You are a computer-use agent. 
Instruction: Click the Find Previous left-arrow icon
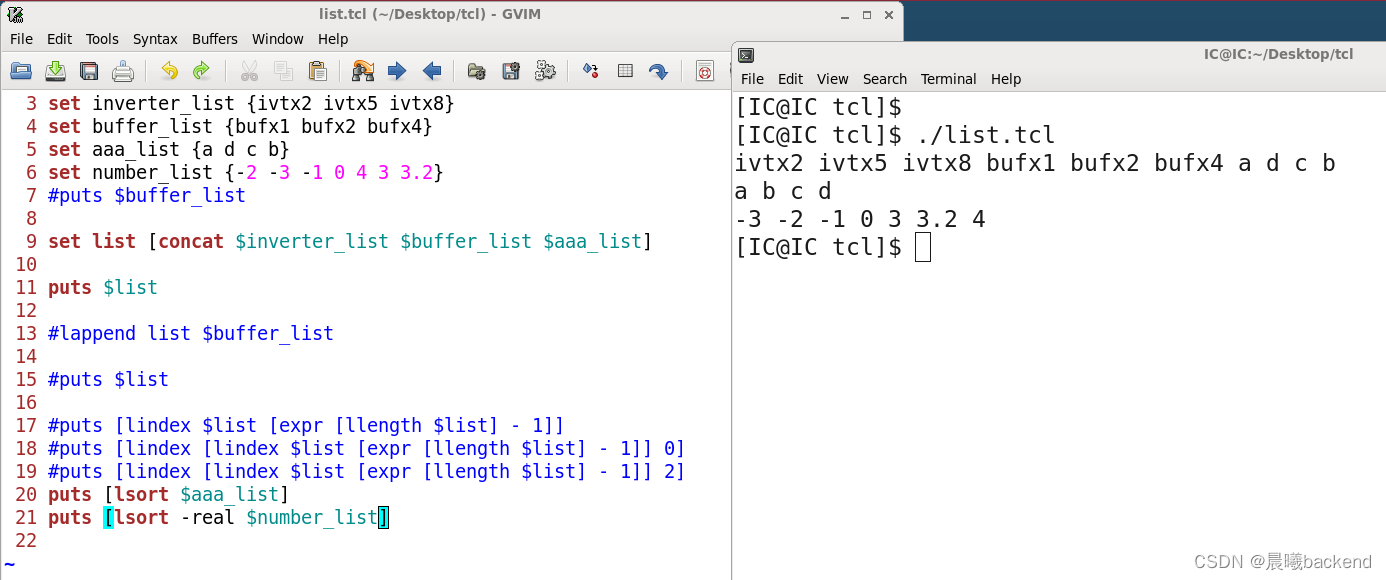432,71
